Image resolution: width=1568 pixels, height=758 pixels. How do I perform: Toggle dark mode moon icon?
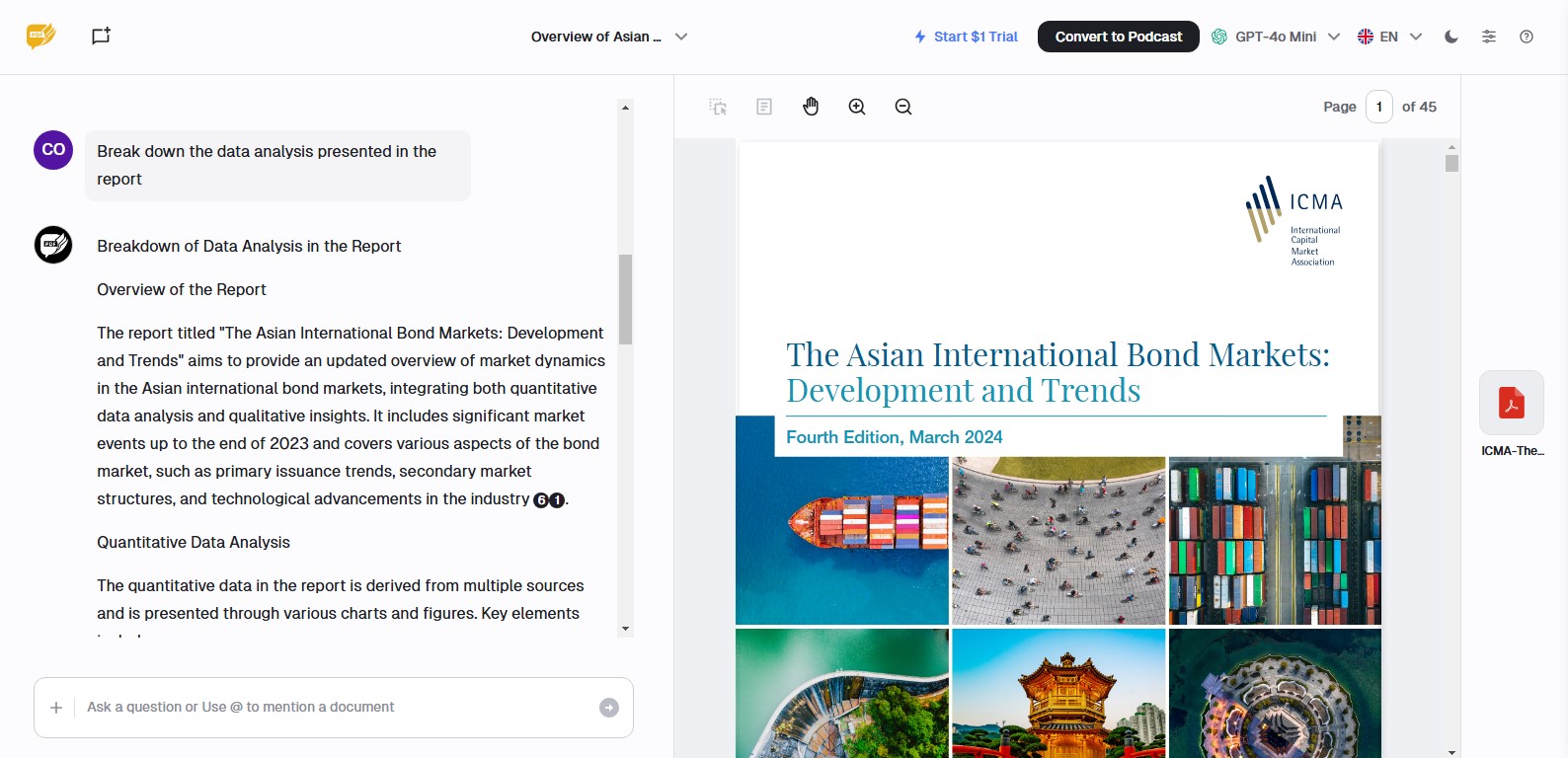[x=1451, y=37]
